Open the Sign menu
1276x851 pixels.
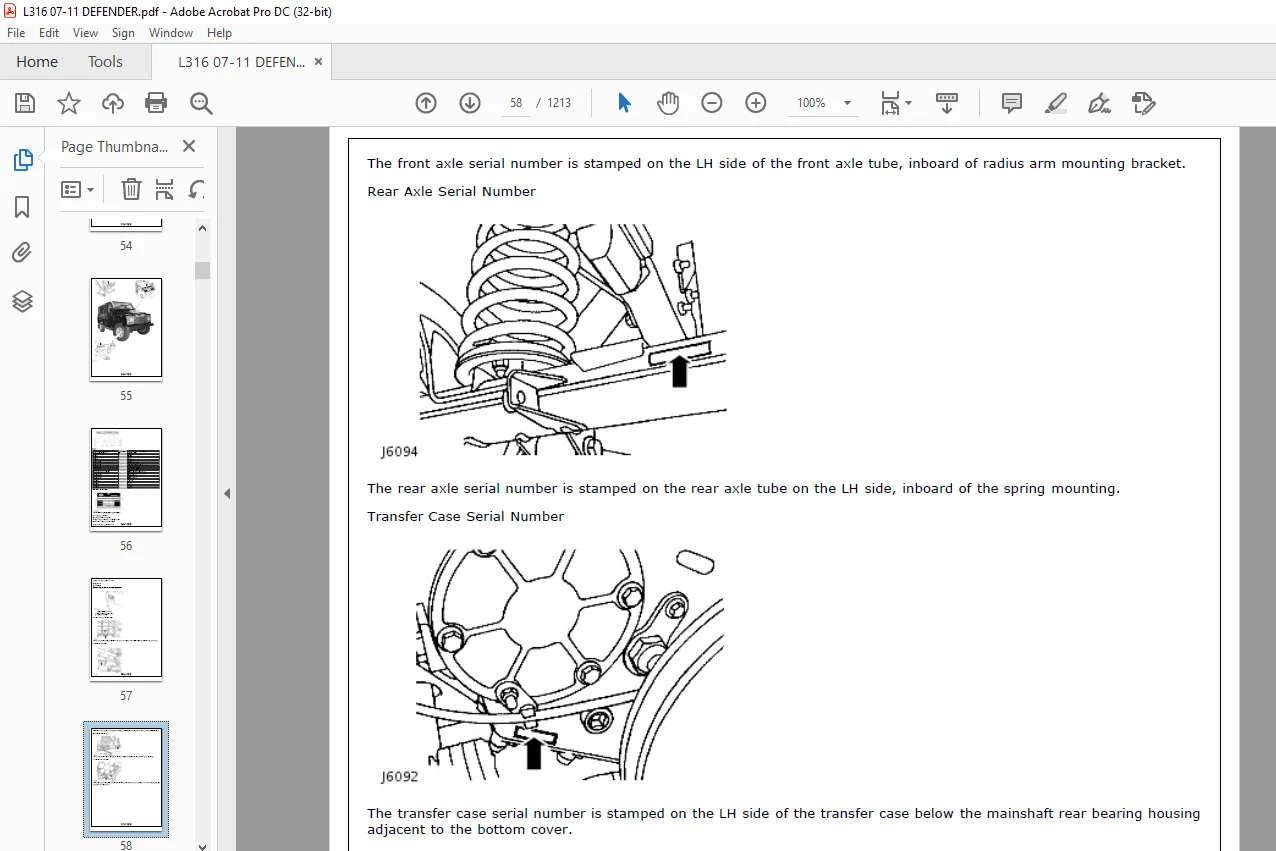pyautogui.click(x=123, y=33)
